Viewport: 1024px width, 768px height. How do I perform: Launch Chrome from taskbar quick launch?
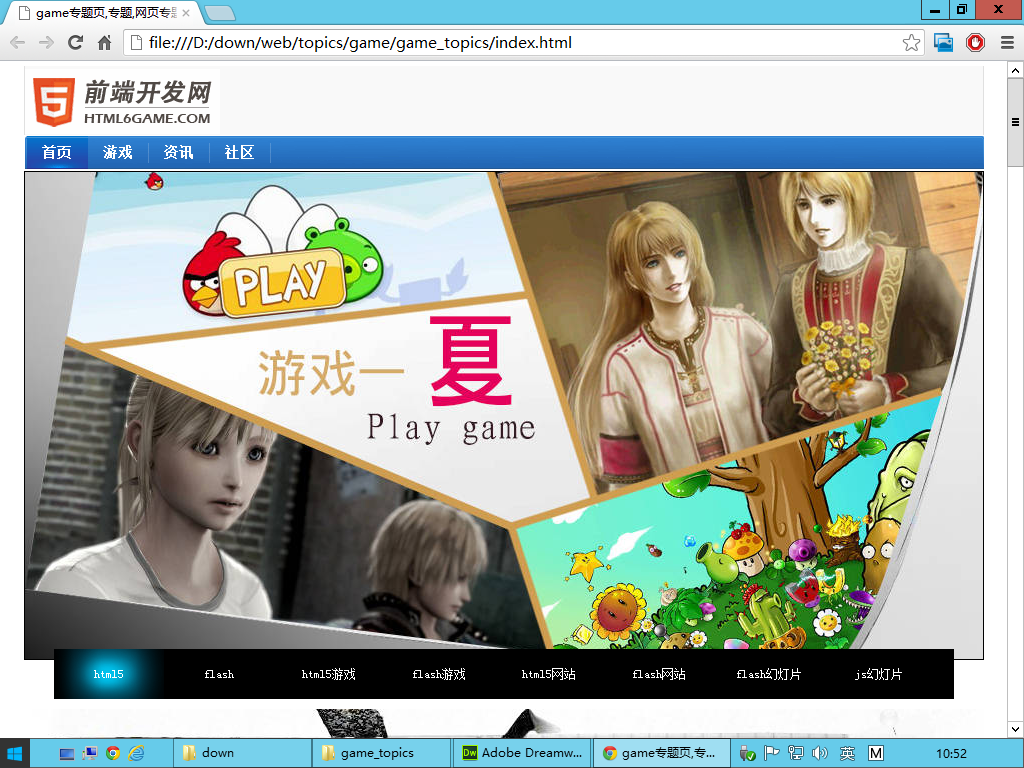[113, 754]
